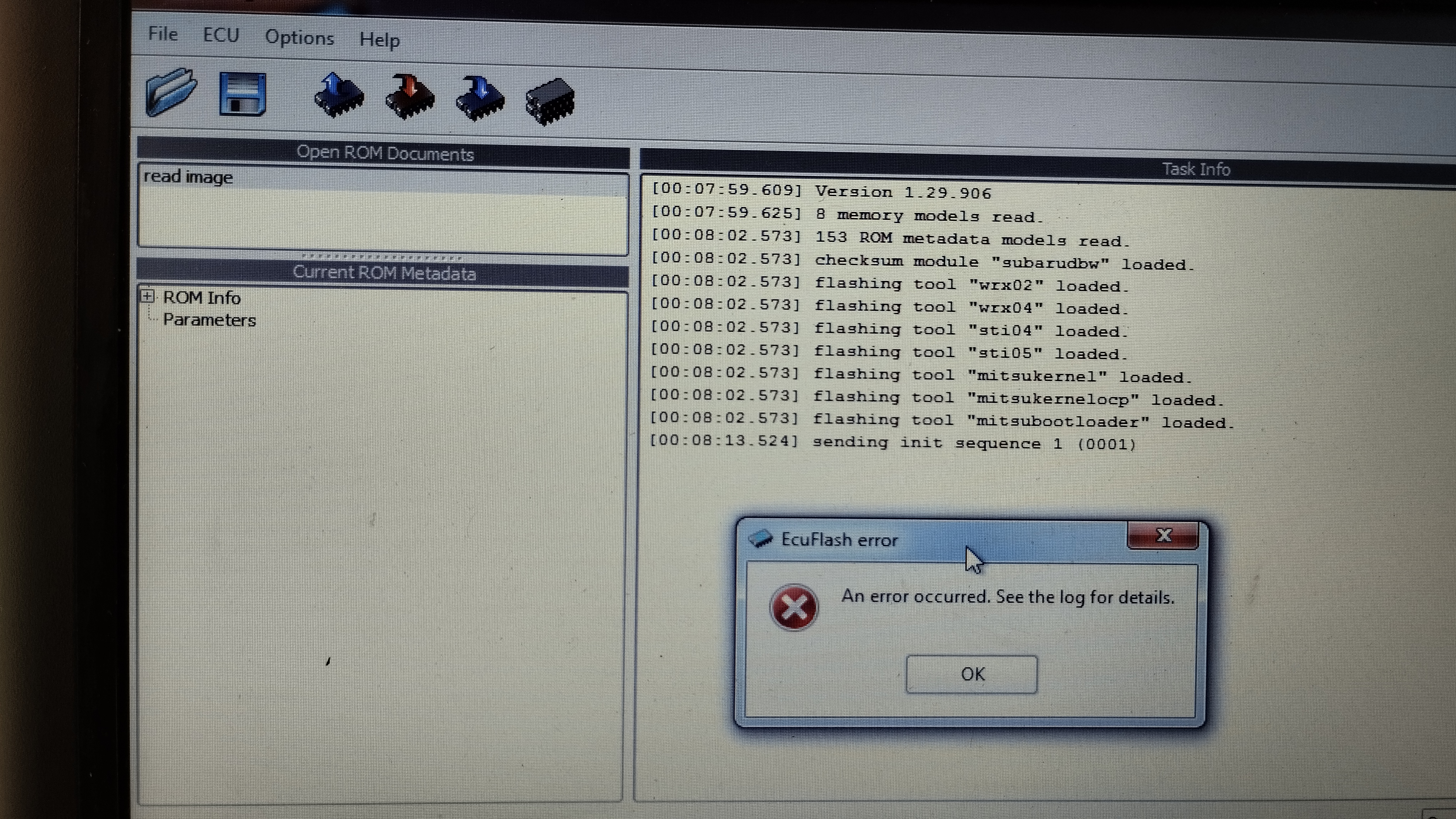Click the splitter handle below Open ROM Documents
Viewport: 1456px width, 819px height.
383,256
